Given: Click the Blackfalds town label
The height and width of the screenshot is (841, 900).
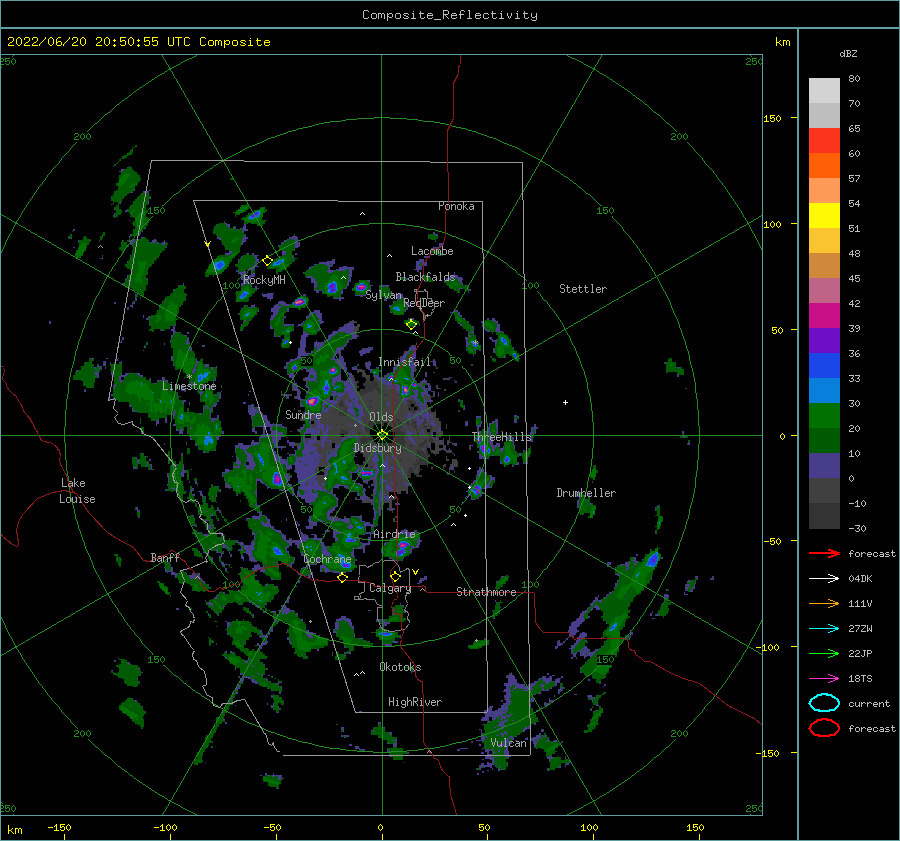Looking at the screenshot, I should [x=425, y=277].
